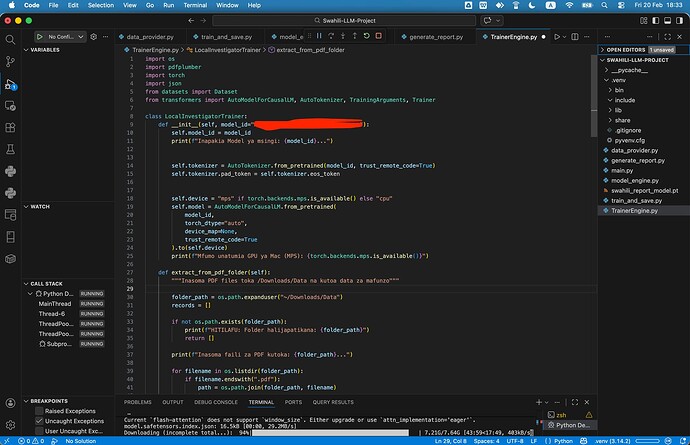Collapse the VARIABLES section
This screenshot has height=445, width=690.
click(x=45, y=49)
